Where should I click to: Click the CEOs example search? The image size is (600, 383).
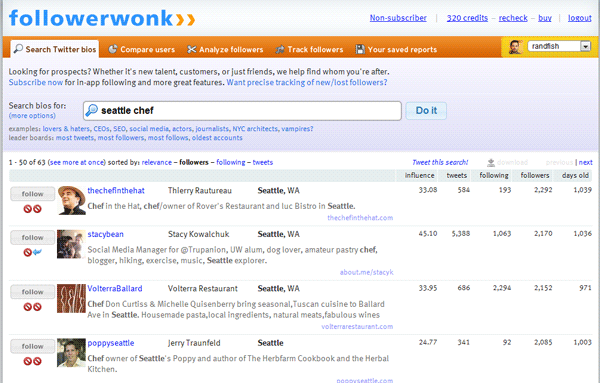click(101, 129)
